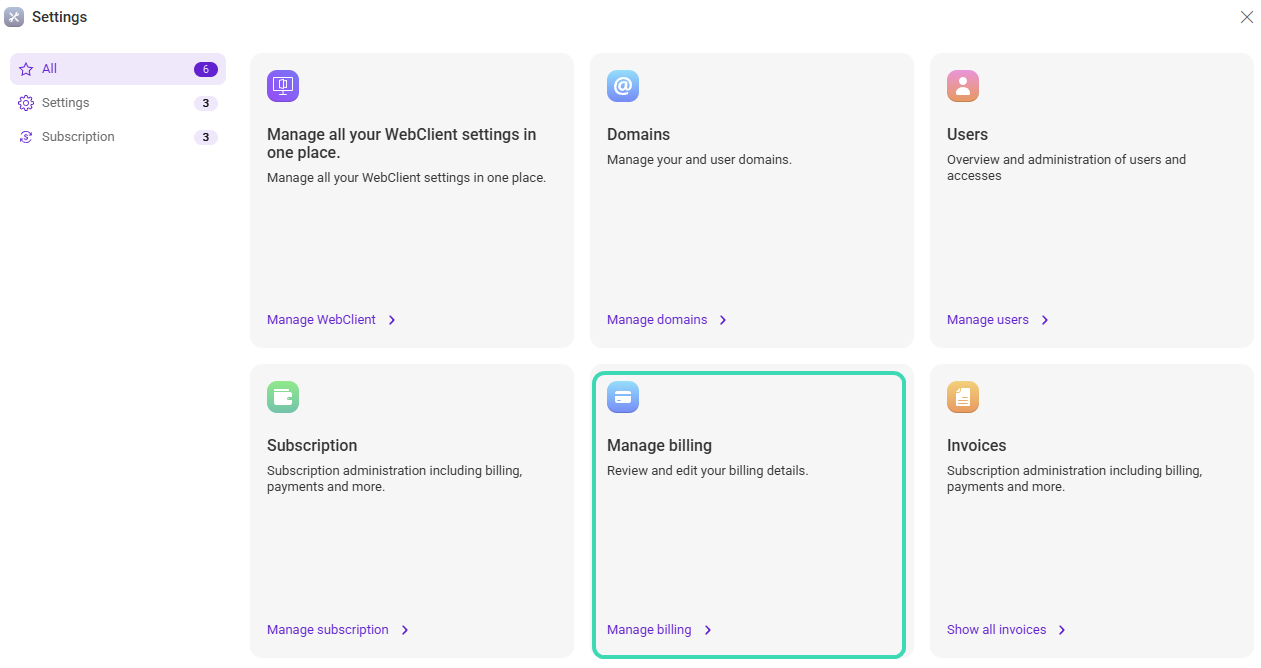The width and height of the screenshot is (1261, 668).
Task: Switch to the Subscription sidebar category
Action: click(x=78, y=137)
